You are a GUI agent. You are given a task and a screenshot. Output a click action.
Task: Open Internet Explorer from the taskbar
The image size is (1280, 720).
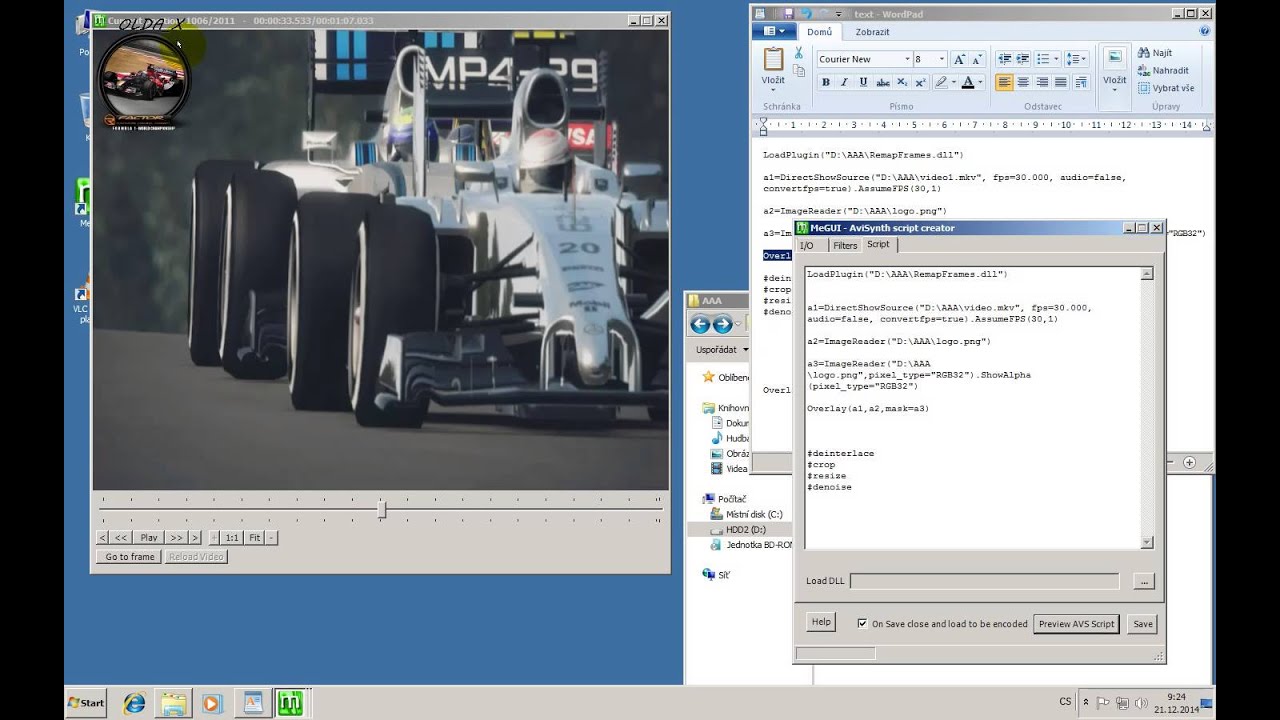coord(134,703)
